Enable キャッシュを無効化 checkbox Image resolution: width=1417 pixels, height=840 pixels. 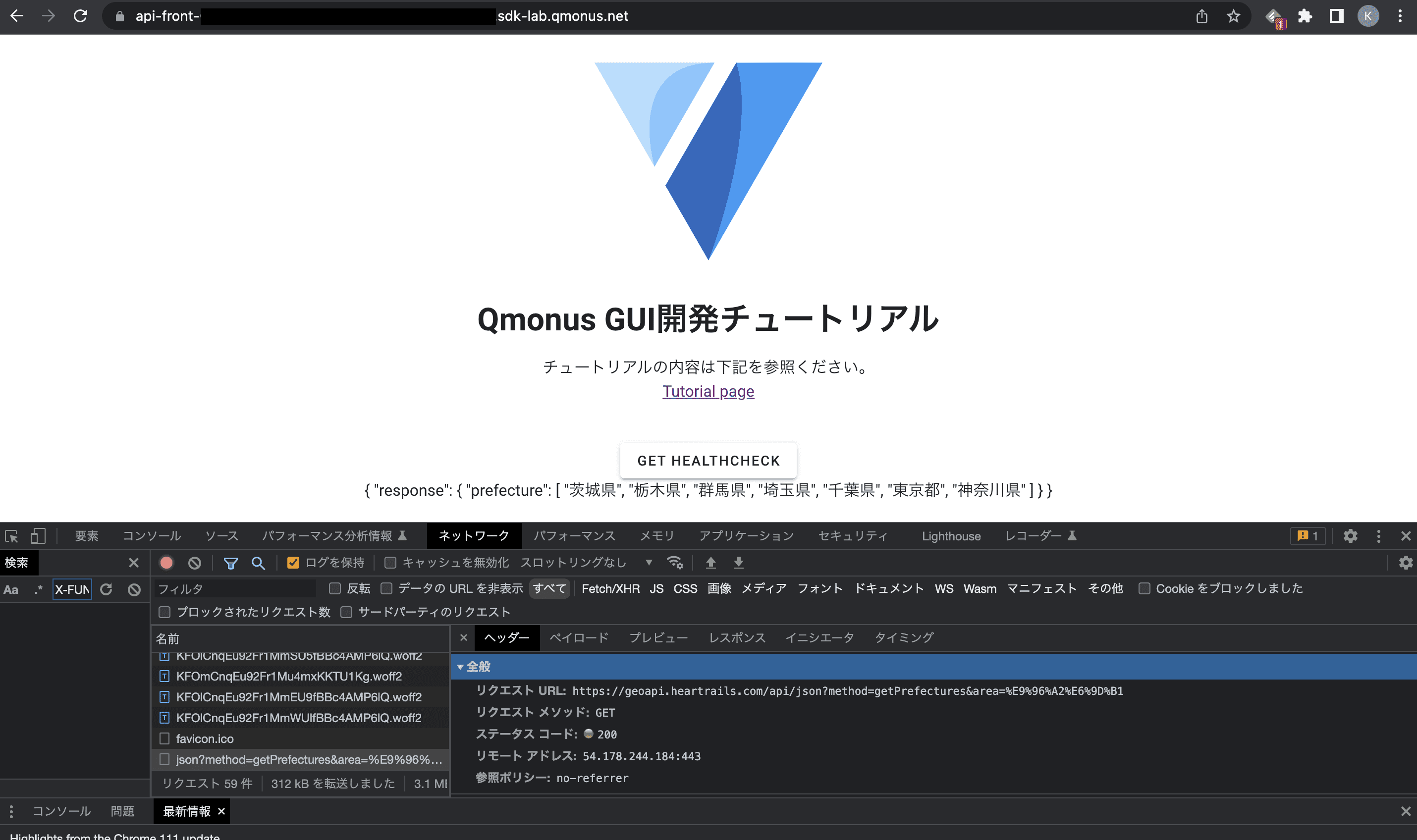390,563
